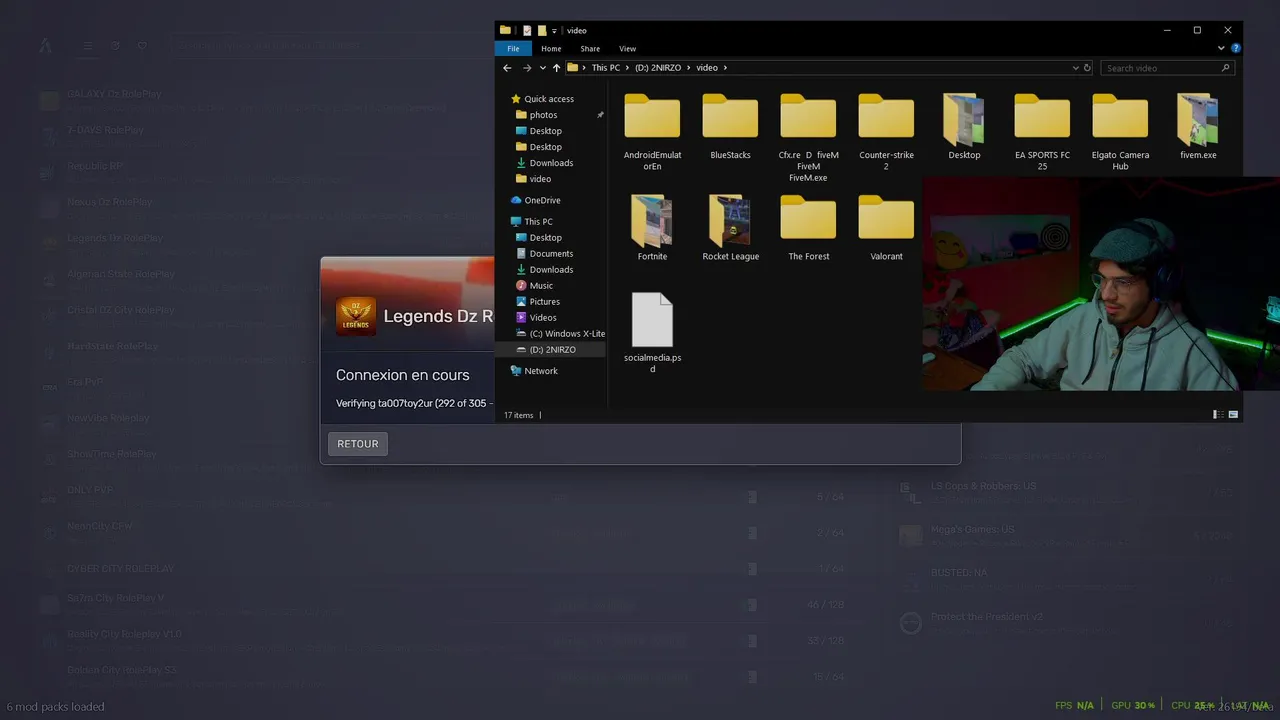This screenshot has width=1280, height=720.
Task: Open the Rocket League folder
Action: click(x=730, y=228)
